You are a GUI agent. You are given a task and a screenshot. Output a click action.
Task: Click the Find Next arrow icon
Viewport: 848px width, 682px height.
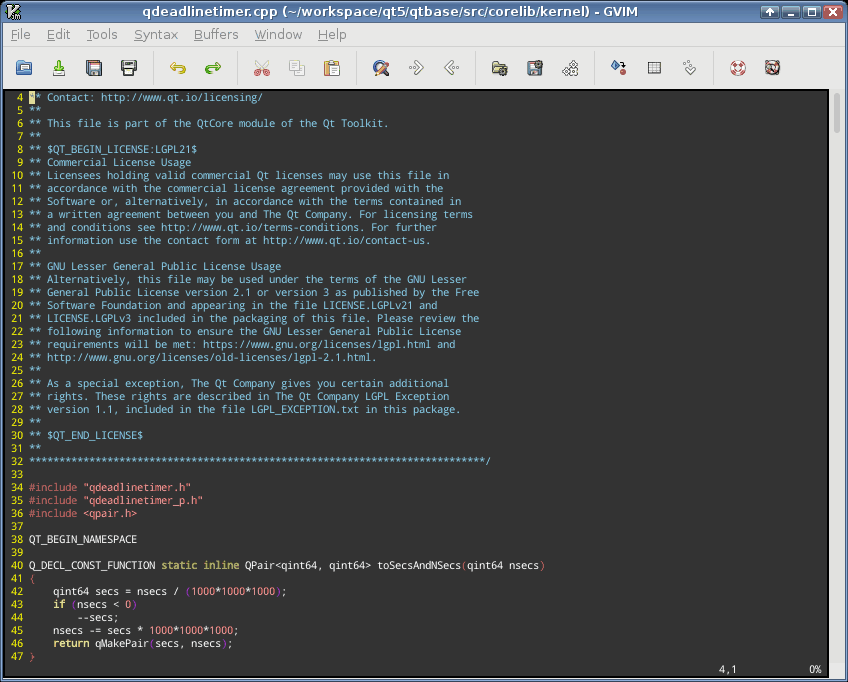pyautogui.click(x=416, y=68)
